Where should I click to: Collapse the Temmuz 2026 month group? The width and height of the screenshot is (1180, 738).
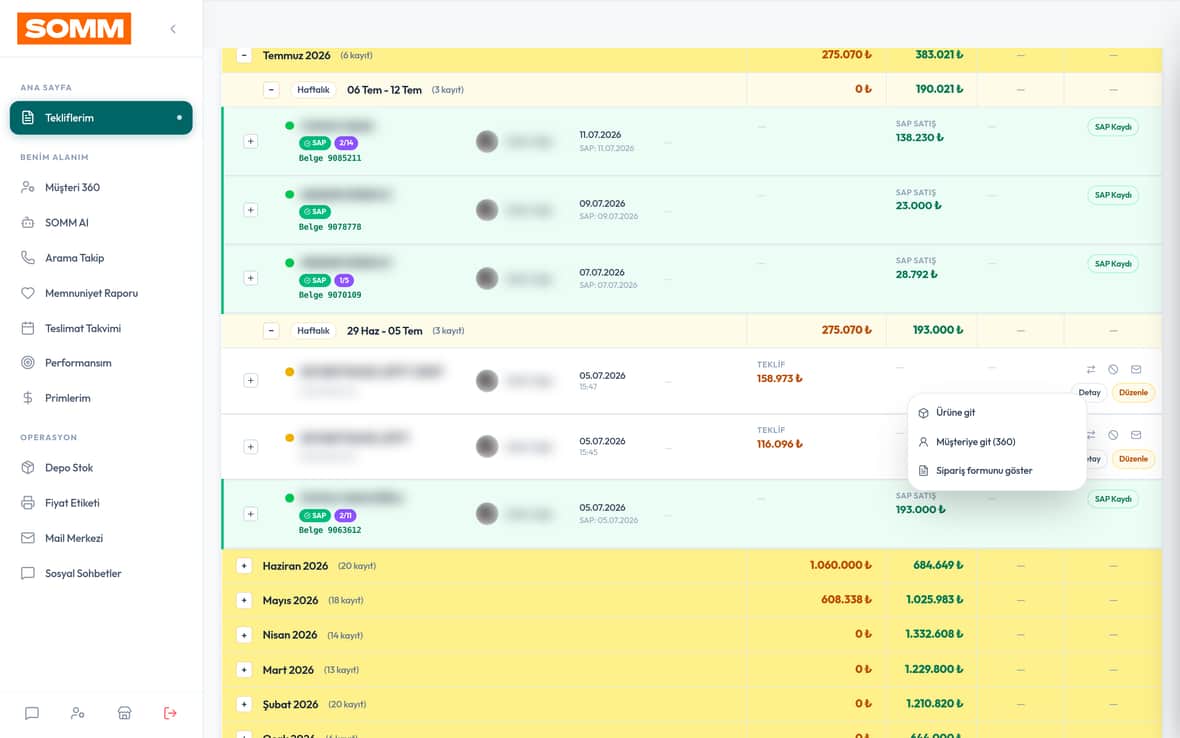[x=244, y=56]
